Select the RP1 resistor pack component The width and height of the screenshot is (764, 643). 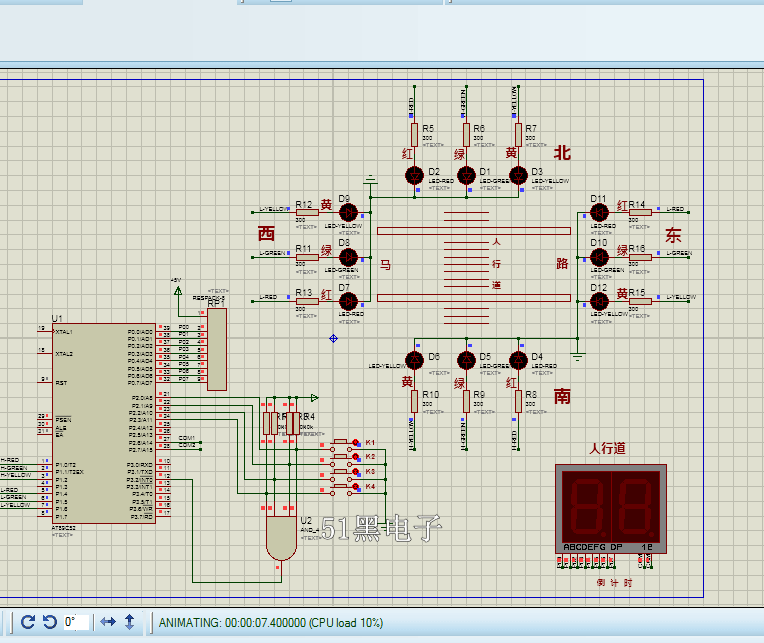(217, 349)
